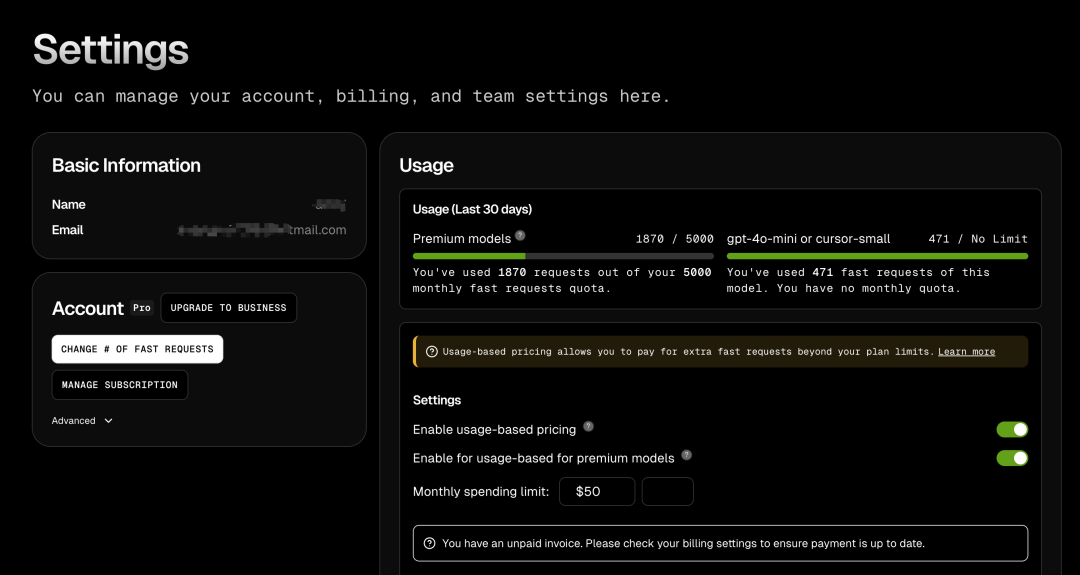Follow the Learn more link
1080x575 pixels.
coord(966,352)
